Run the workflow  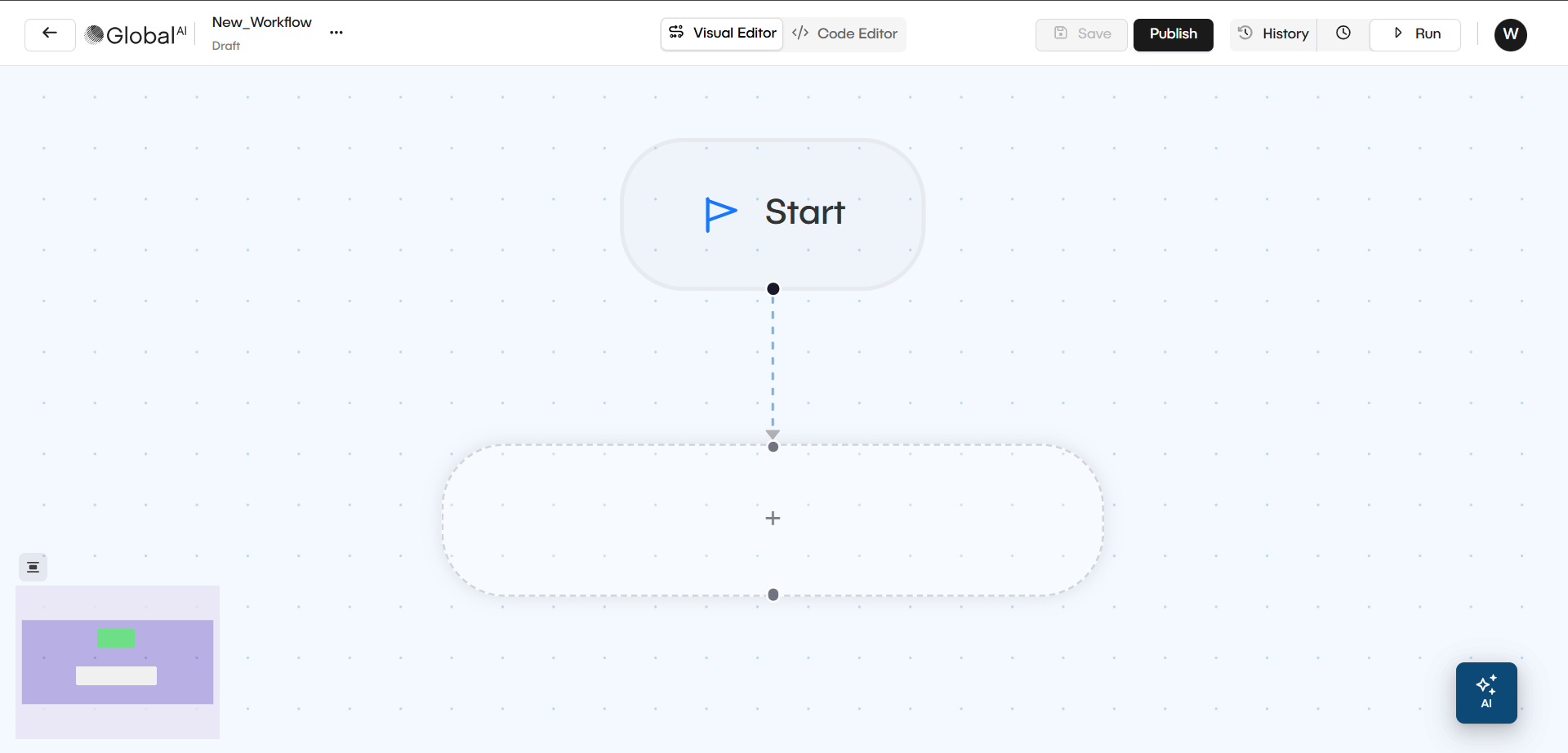pyautogui.click(x=1415, y=34)
